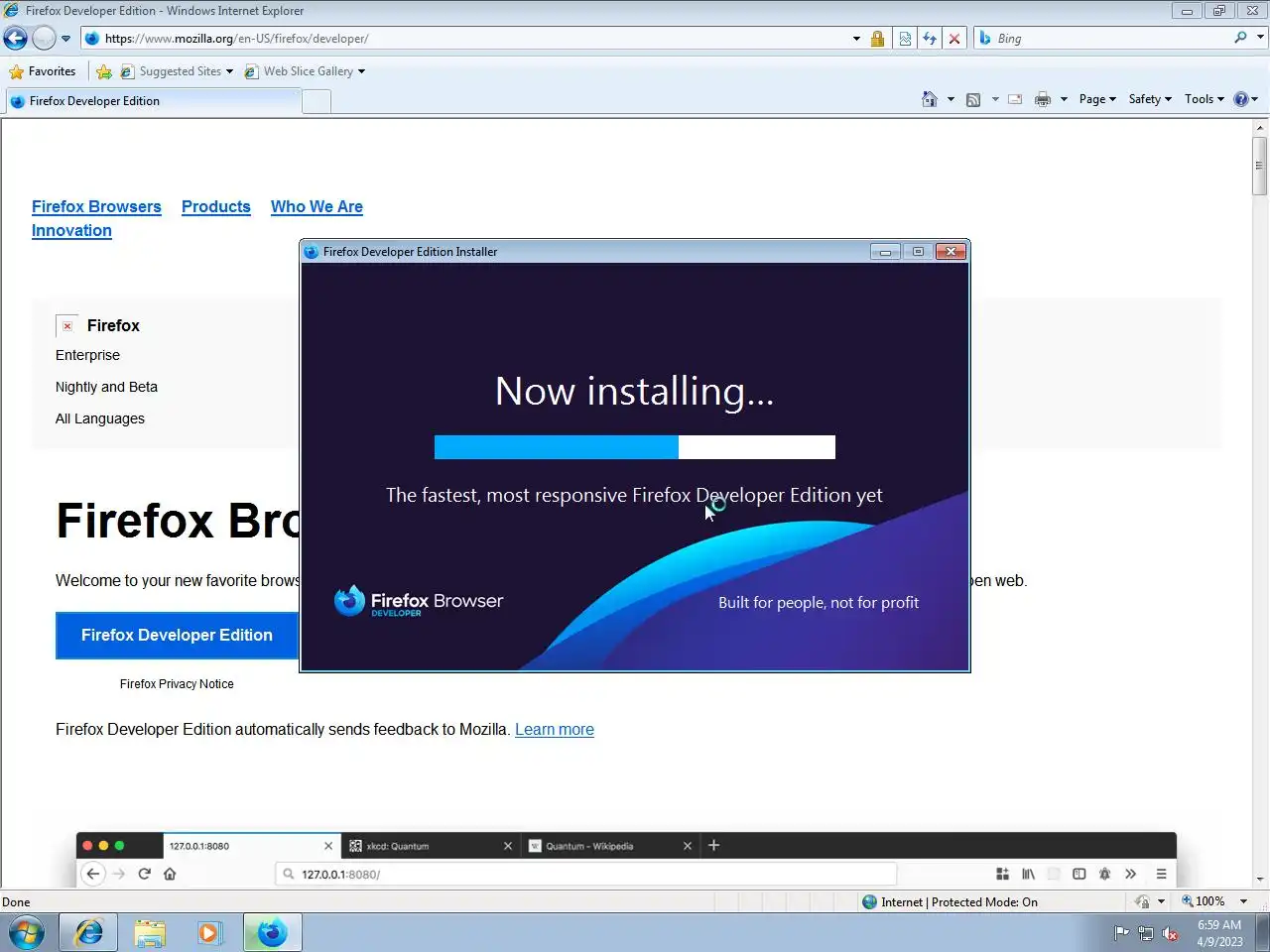Image resolution: width=1270 pixels, height=952 pixels.
Task: Click the Firefox installer taskbar icon
Action: [x=272, y=933]
